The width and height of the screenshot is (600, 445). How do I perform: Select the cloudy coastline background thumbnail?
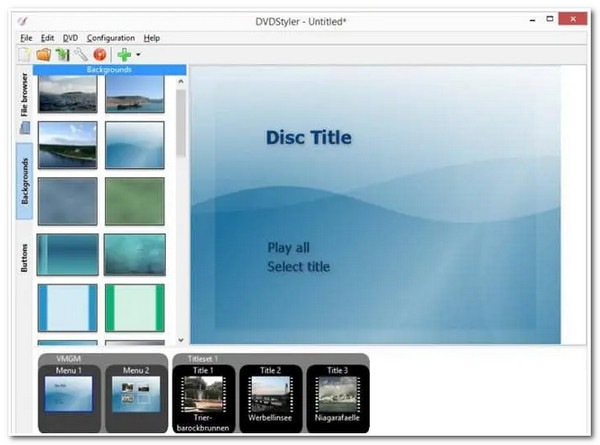67,94
